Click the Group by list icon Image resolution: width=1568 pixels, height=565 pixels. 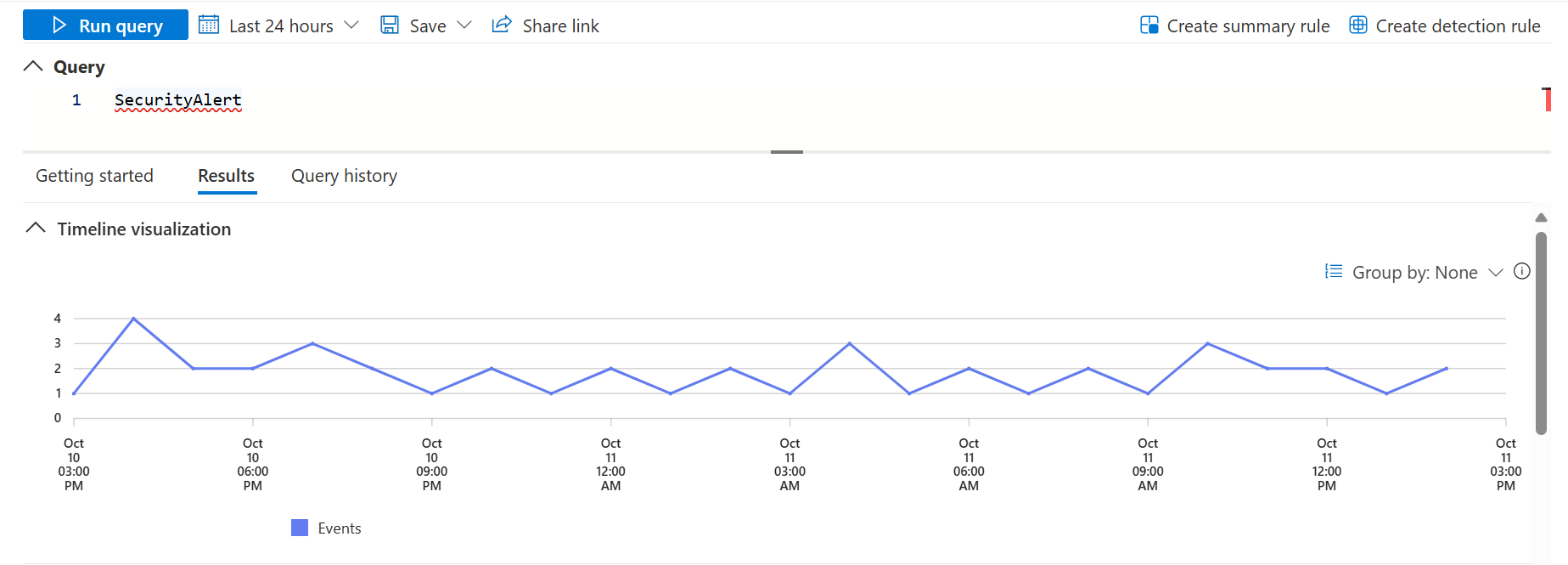coord(1334,272)
